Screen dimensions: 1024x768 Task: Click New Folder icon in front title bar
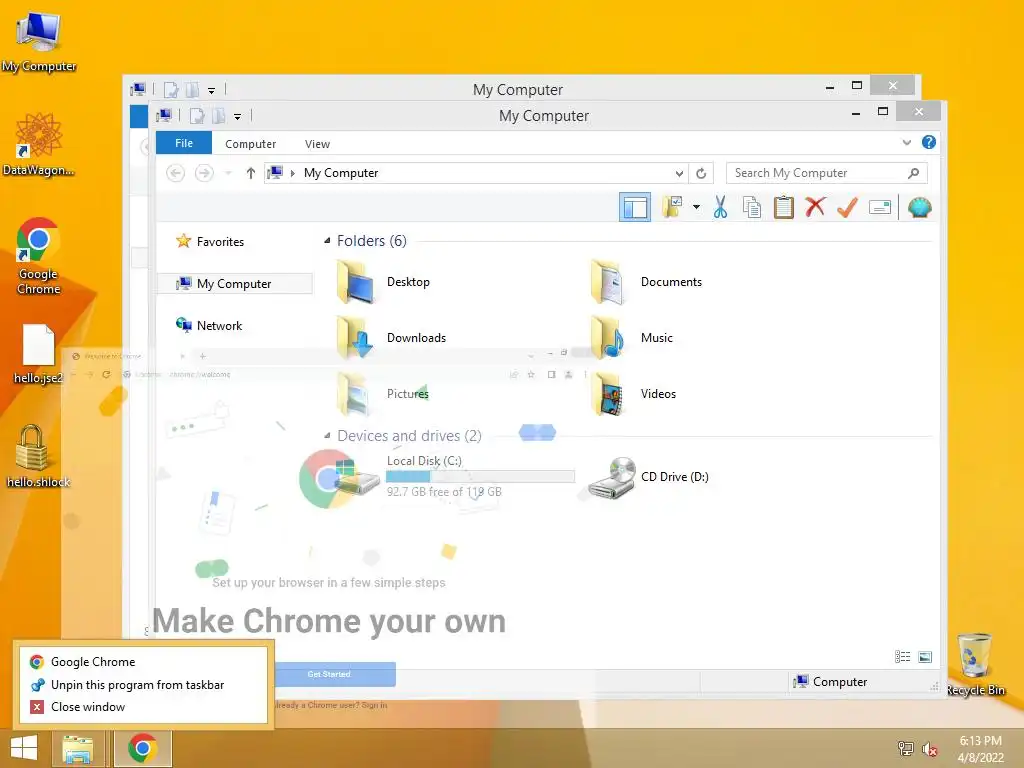[218, 116]
